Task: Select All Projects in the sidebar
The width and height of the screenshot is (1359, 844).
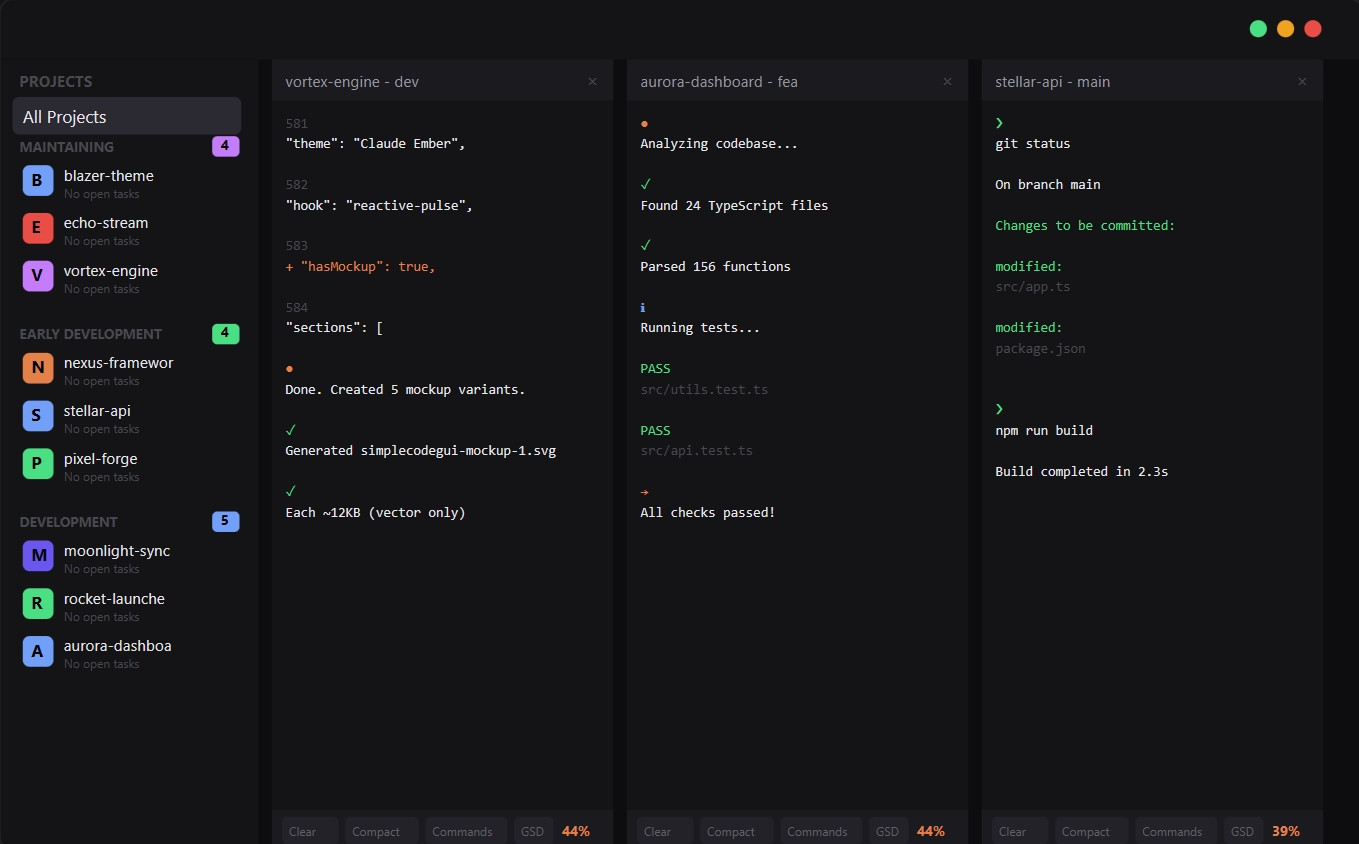Action: coord(127,116)
